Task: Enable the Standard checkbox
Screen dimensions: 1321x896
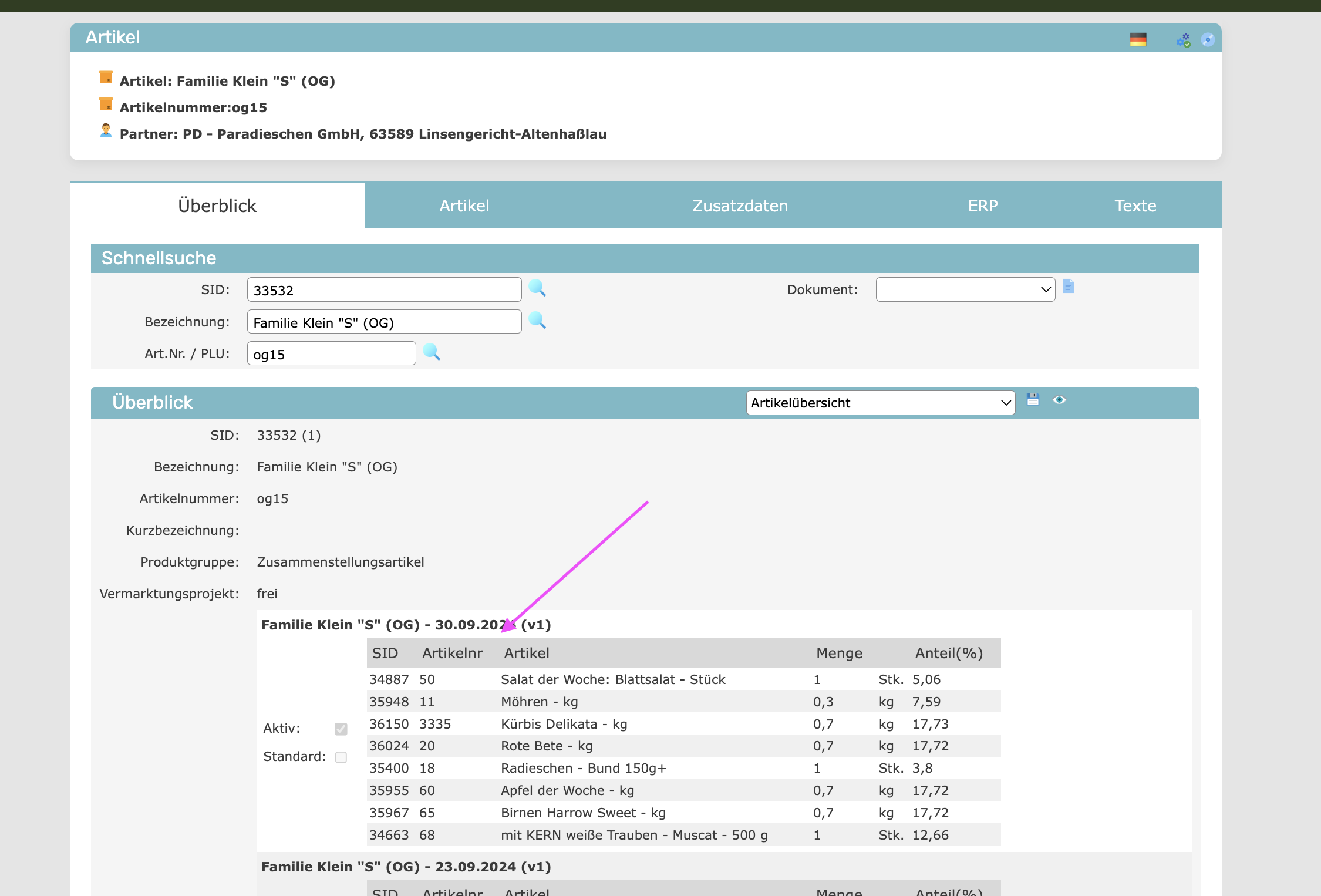Action: click(341, 757)
